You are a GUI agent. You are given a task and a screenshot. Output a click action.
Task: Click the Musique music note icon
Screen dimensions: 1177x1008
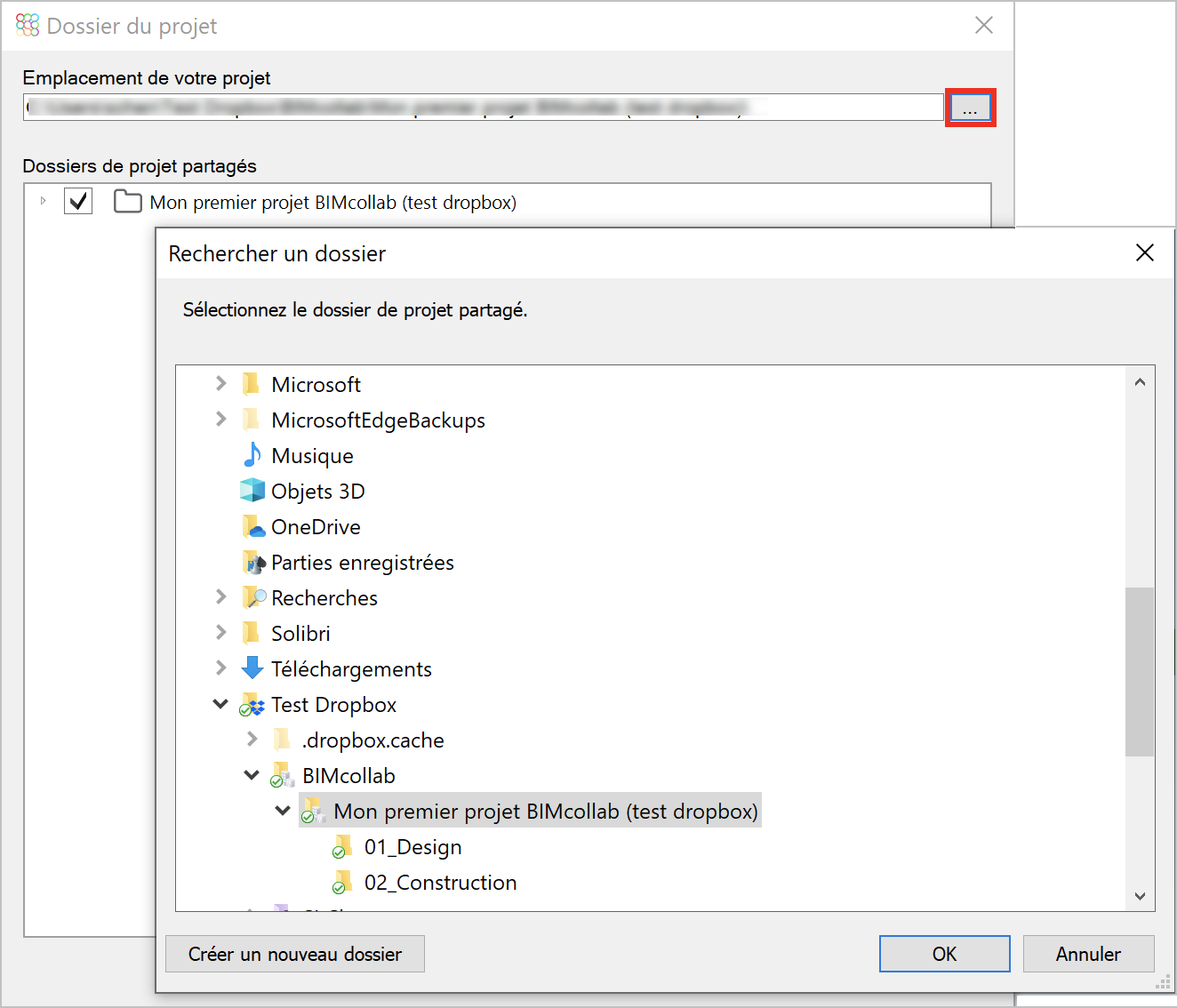252,455
